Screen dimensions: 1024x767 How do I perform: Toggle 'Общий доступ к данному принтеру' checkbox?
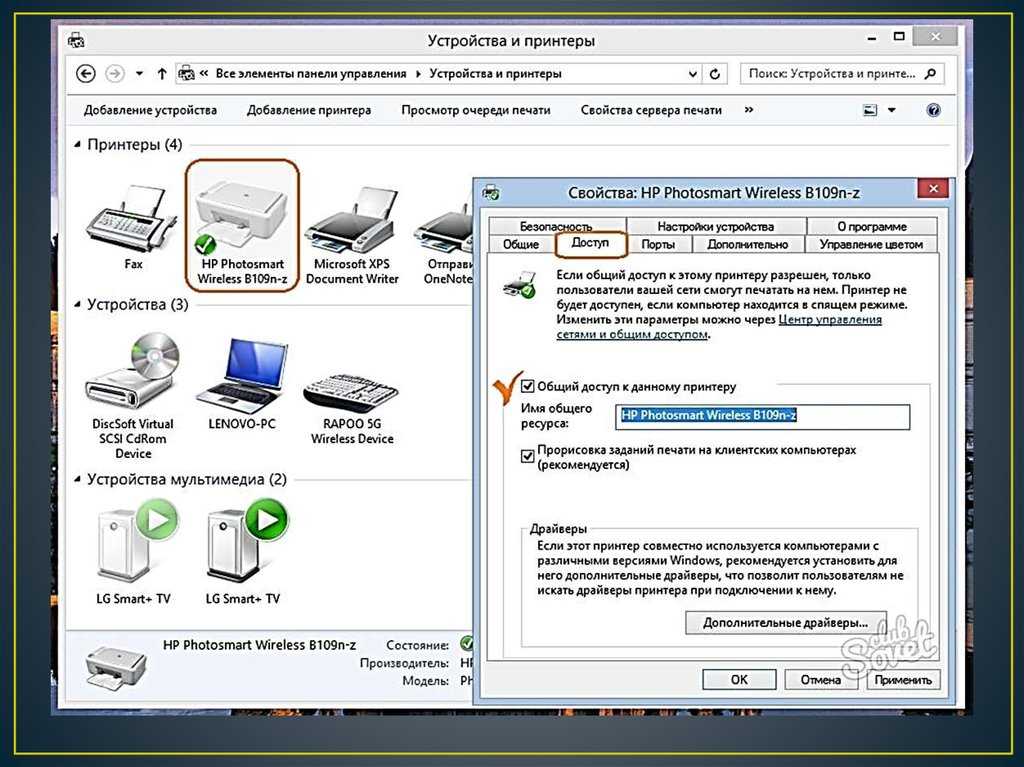tap(527, 386)
